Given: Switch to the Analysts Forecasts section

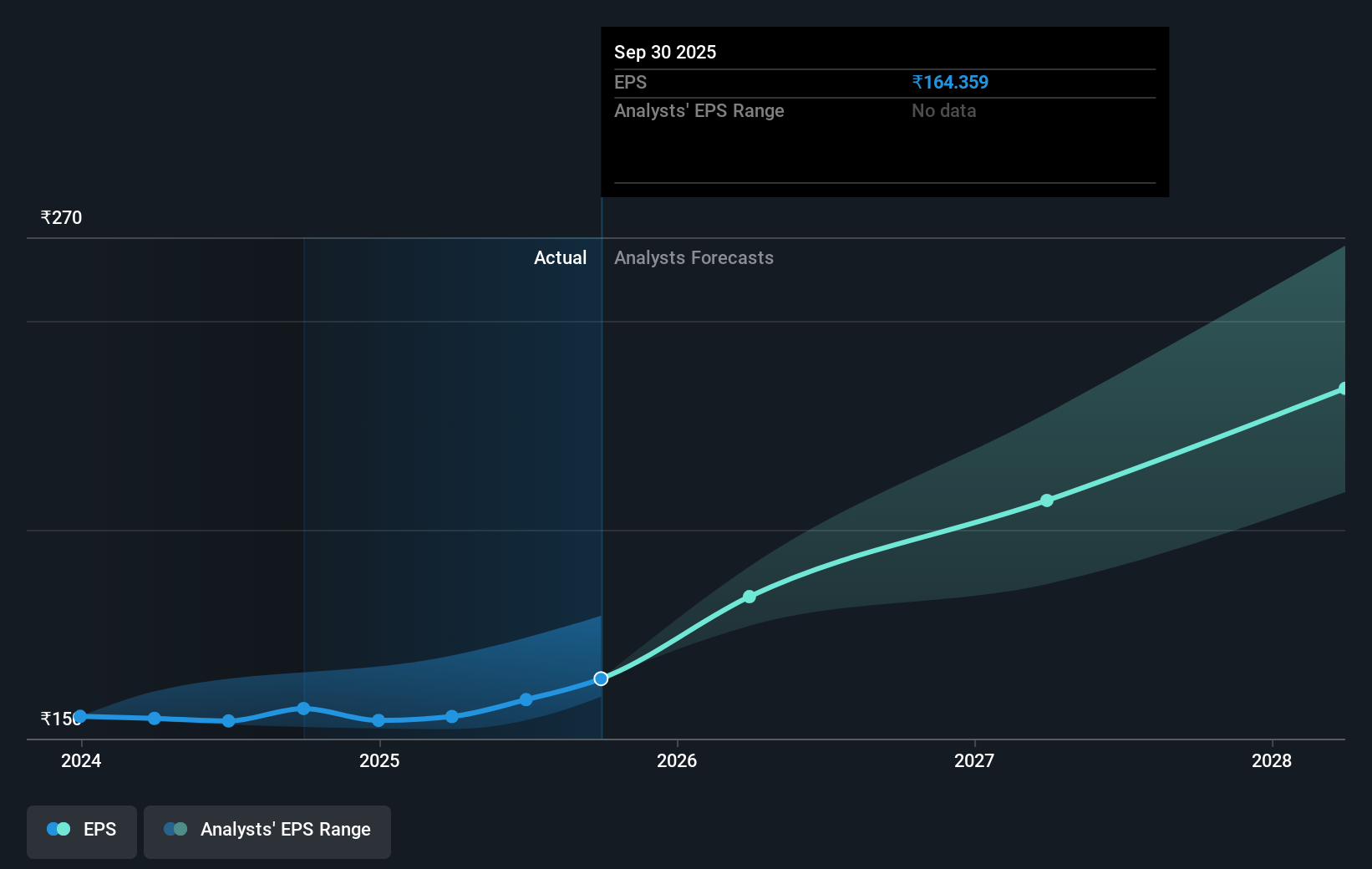Looking at the screenshot, I should pyautogui.click(x=694, y=258).
